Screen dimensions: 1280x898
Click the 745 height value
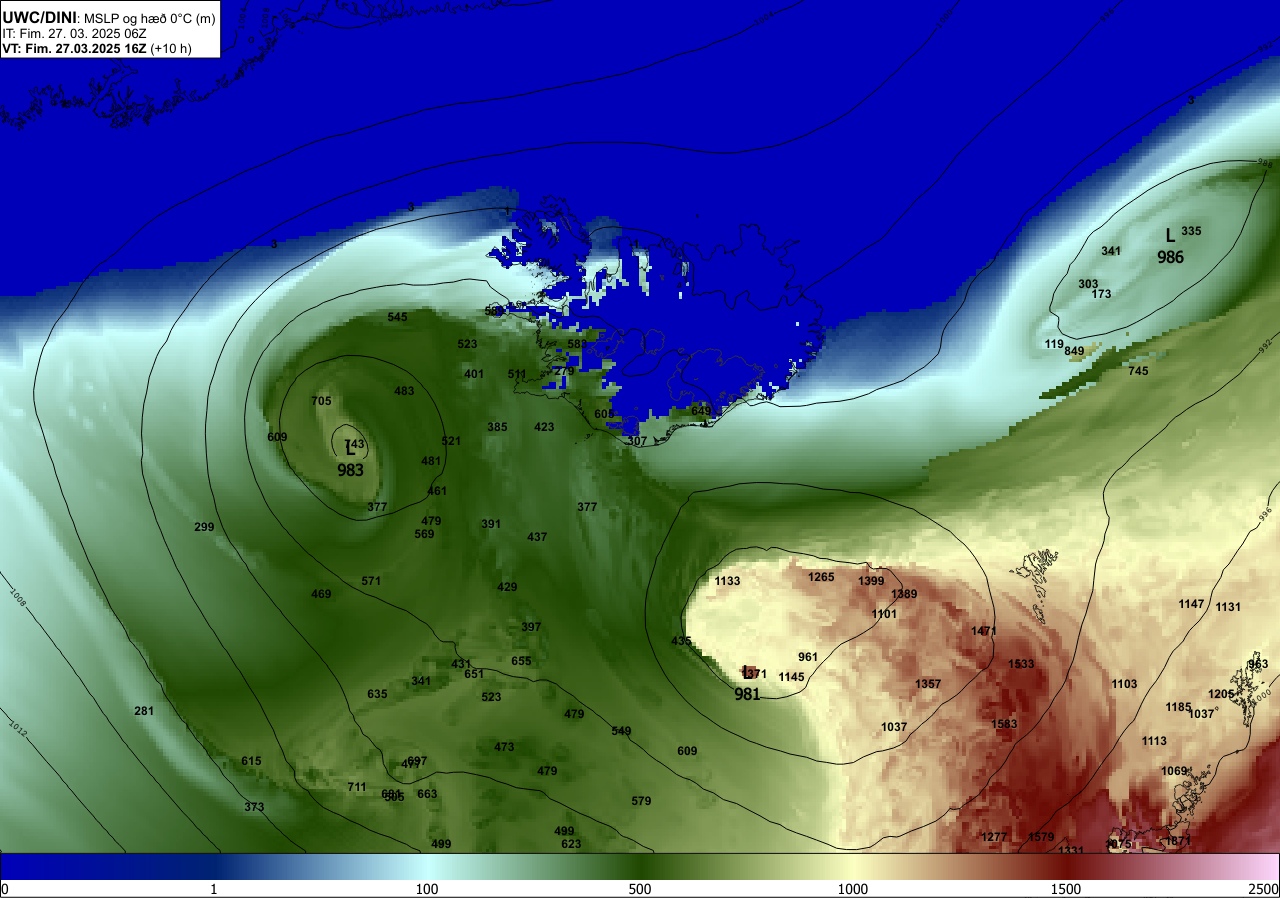1138,371
